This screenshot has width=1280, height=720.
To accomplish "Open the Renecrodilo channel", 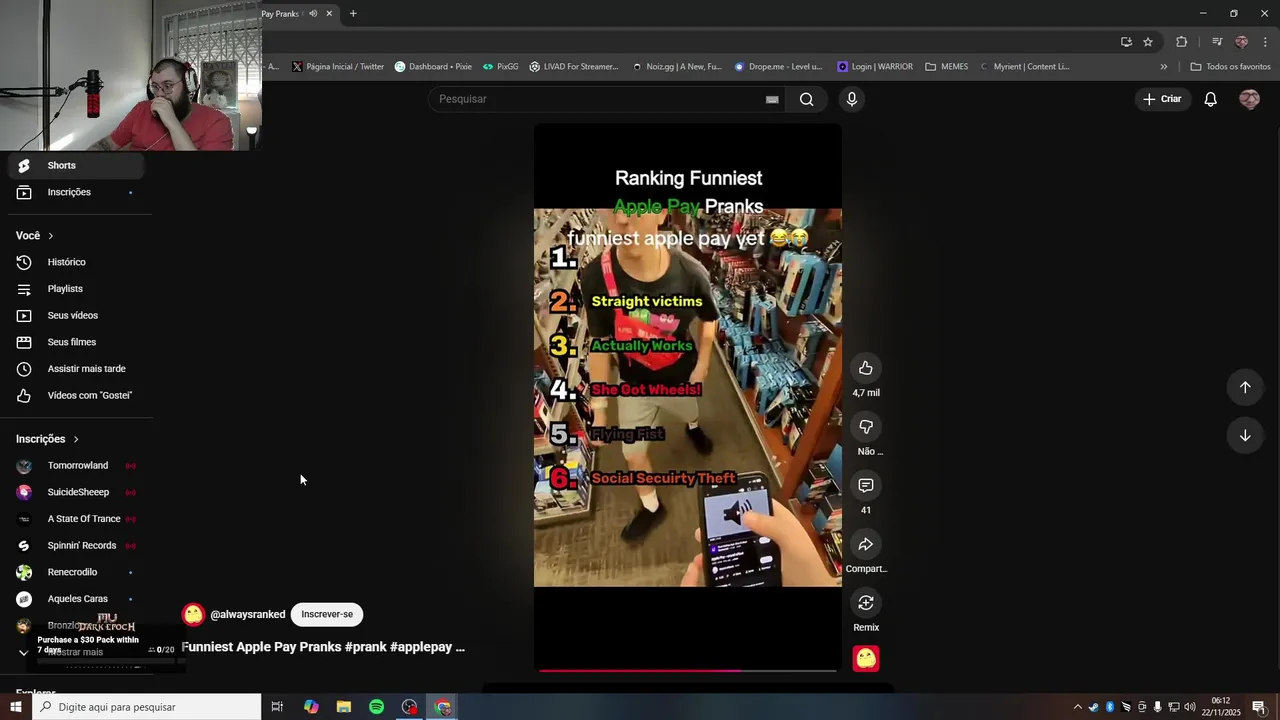I will point(76,572).
